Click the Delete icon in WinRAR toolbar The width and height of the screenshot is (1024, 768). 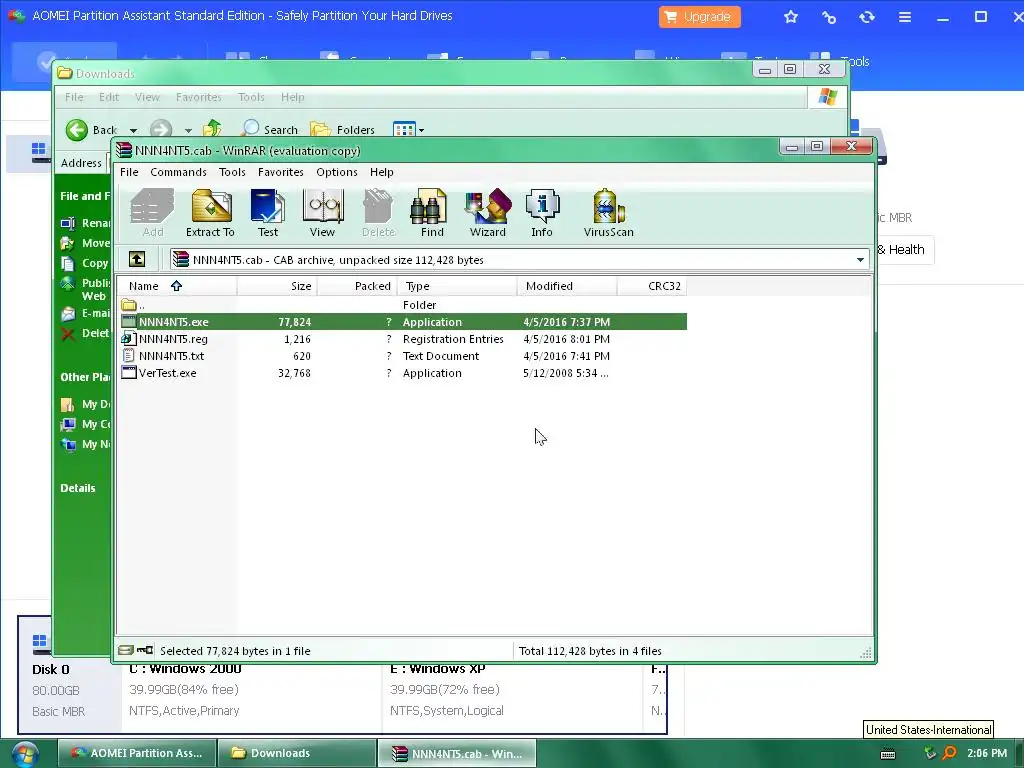coord(378,213)
